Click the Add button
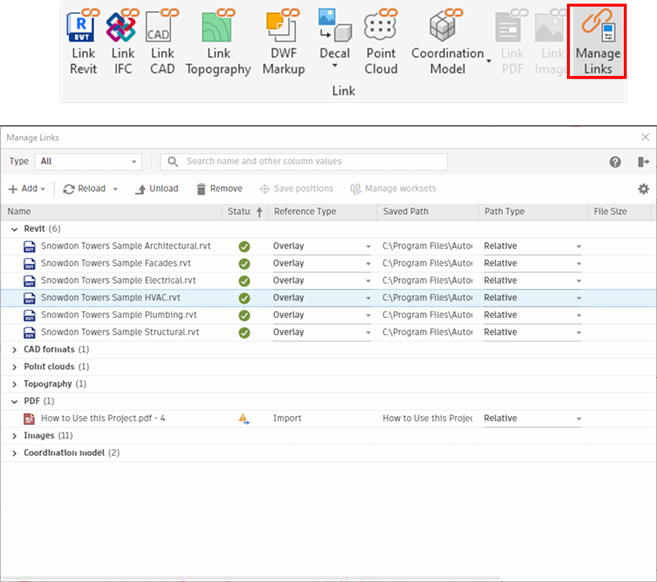Screen dimensions: 657x582 [x=26, y=189]
